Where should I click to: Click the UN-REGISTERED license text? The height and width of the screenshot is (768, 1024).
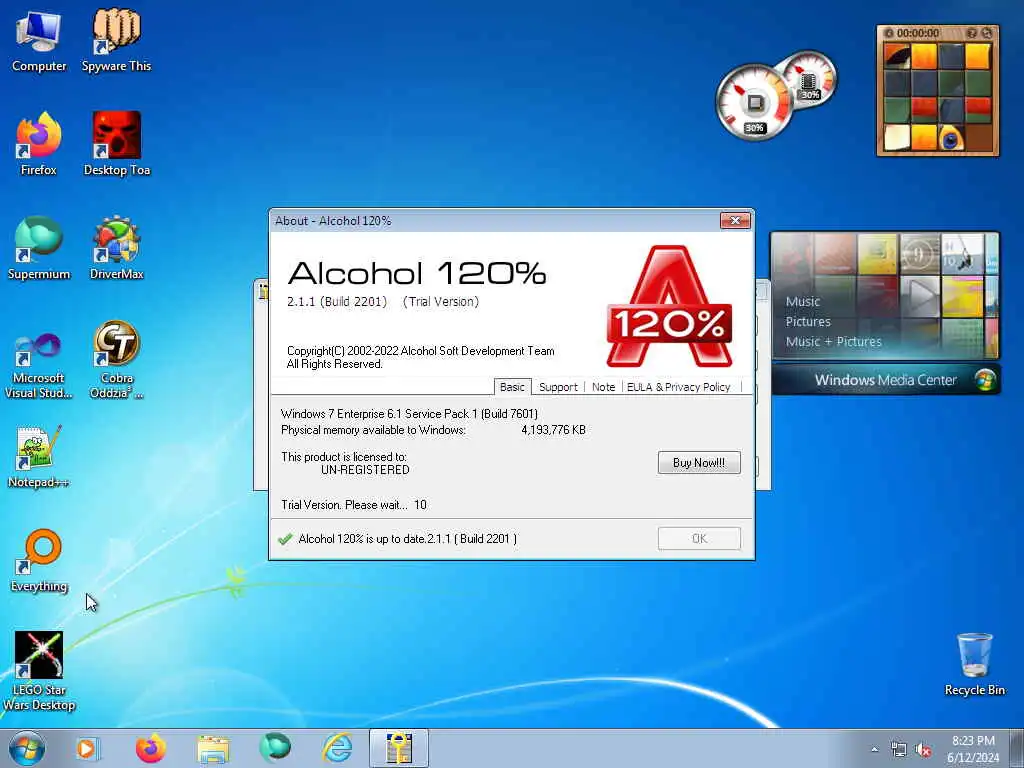[x=365, y=470]
